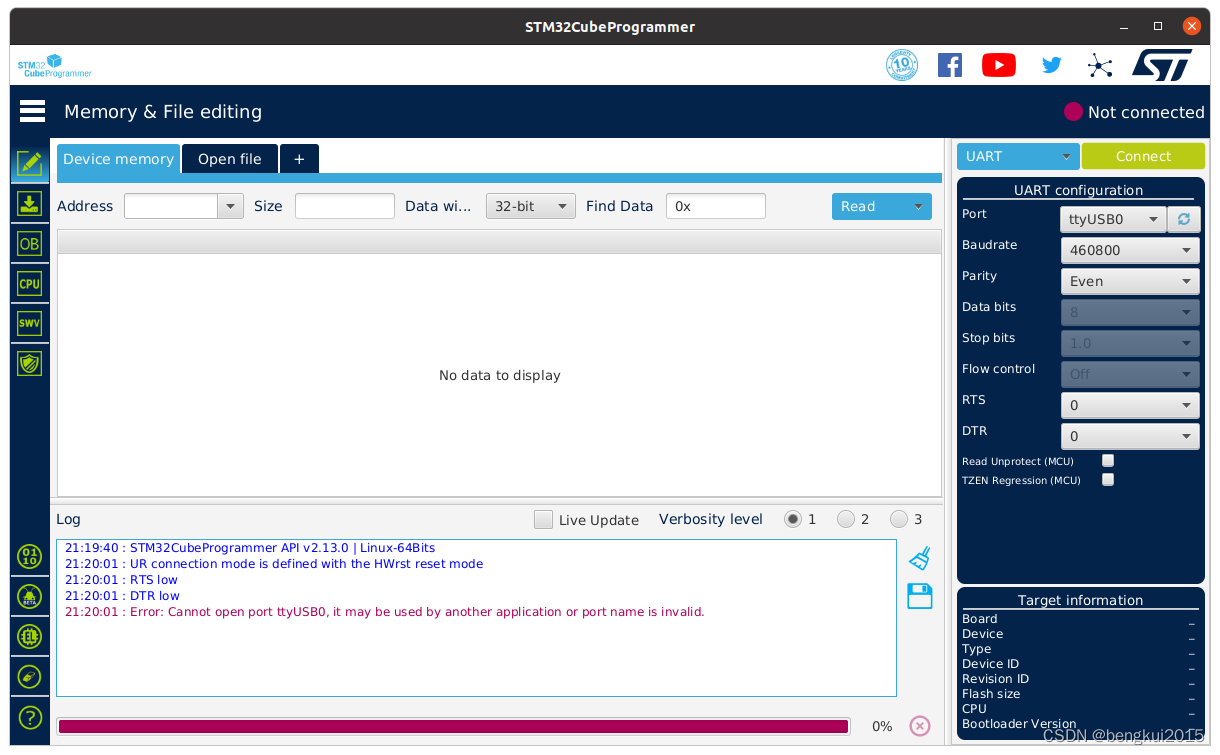1220x755 pixels.
Task: Switch to the Open file tab
Action: 229,158
